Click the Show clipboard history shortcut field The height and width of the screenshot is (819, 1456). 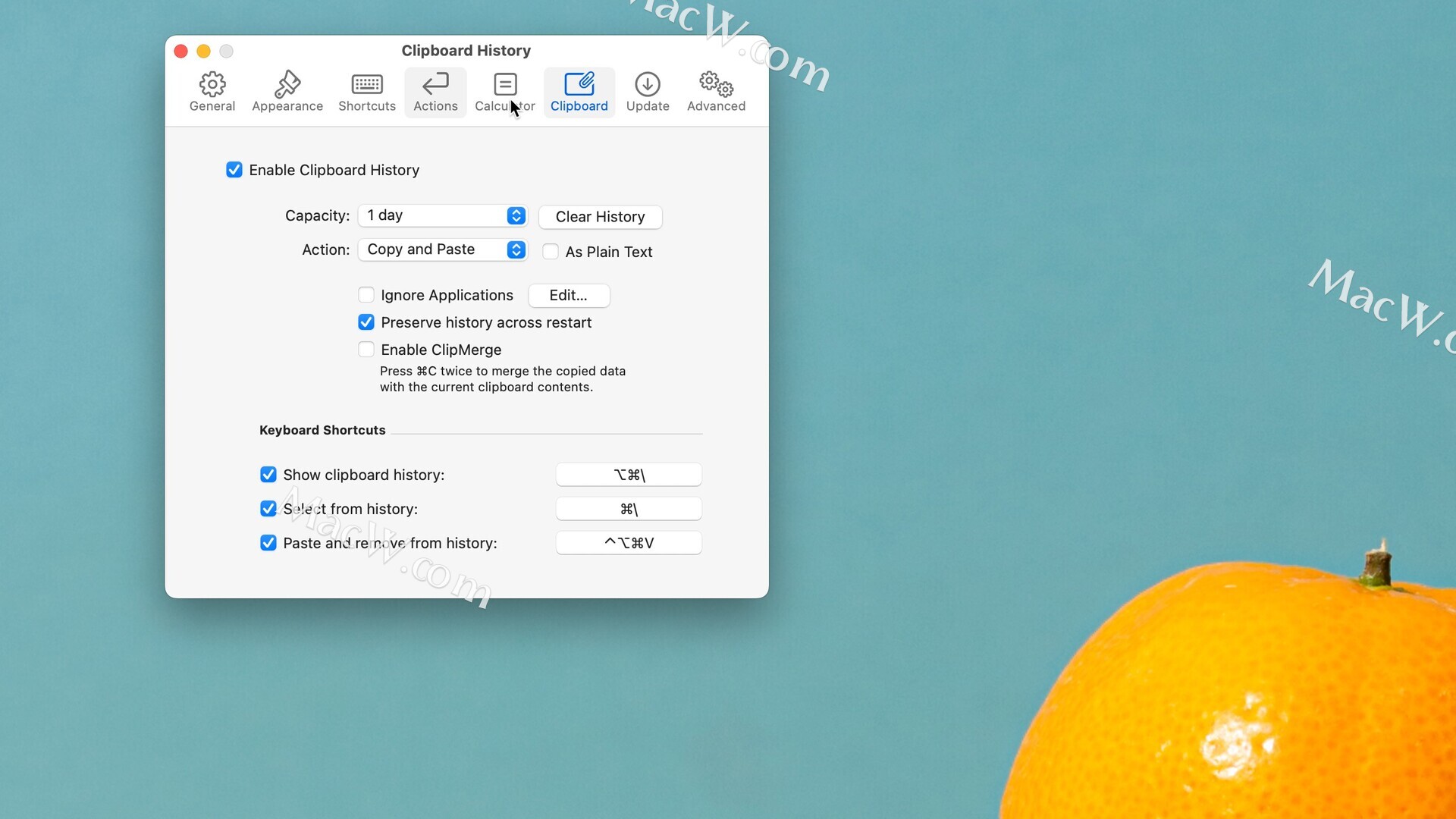tap(629, 475)
